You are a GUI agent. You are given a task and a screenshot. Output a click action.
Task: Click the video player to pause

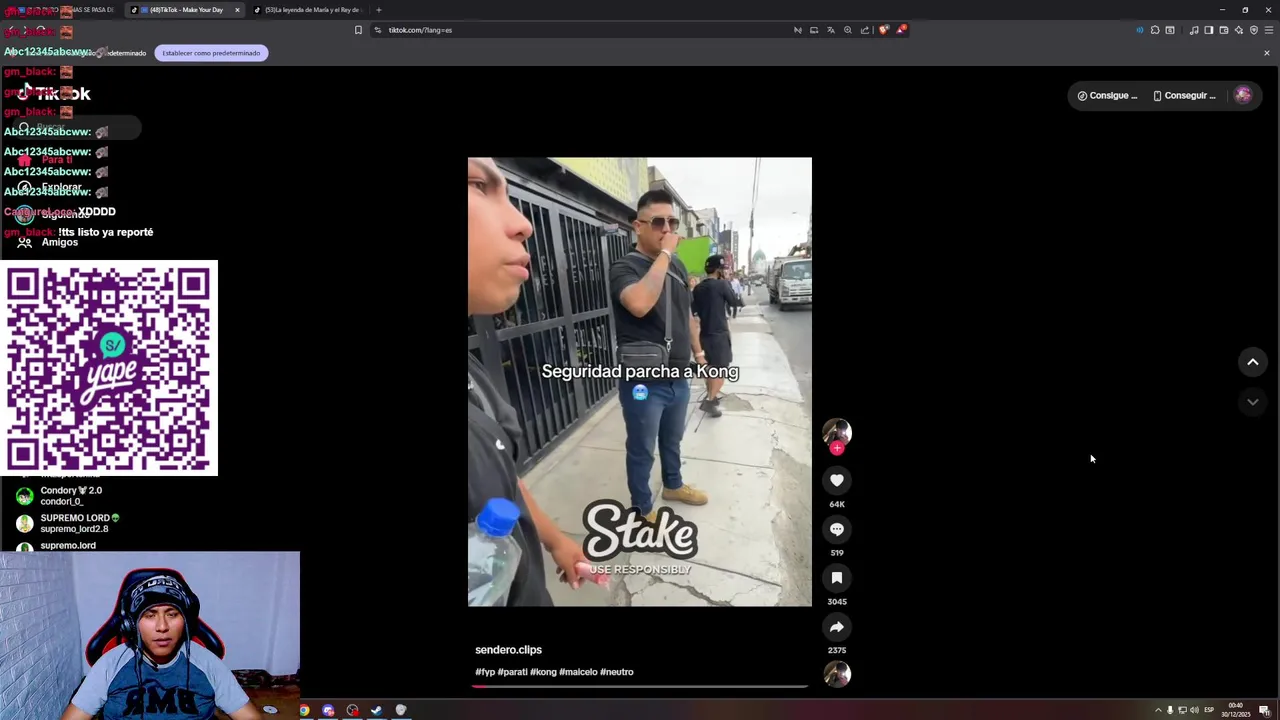(x=640, y=382)
